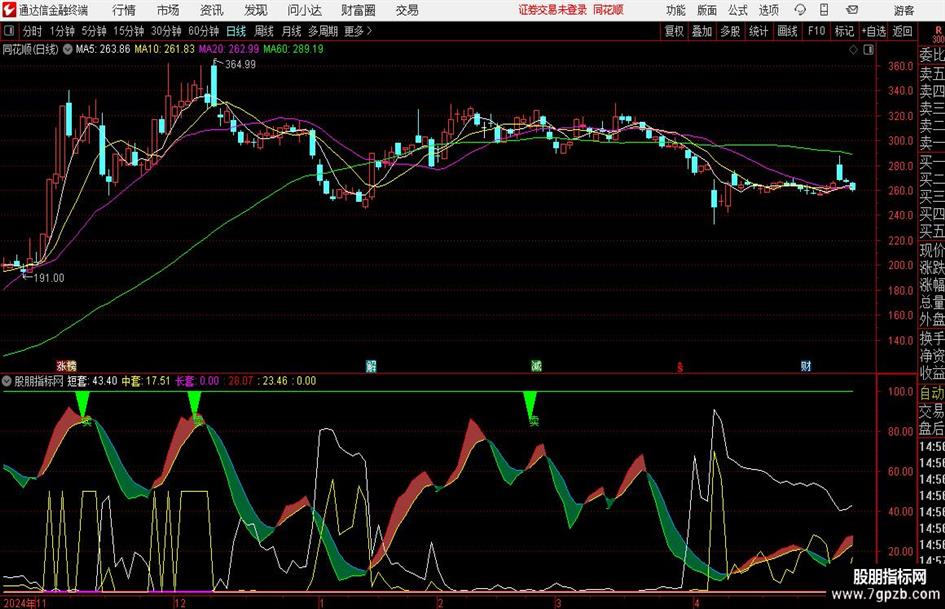Click the MA10: 261.83 indicator value
The image size is (945, 609).
164,49
